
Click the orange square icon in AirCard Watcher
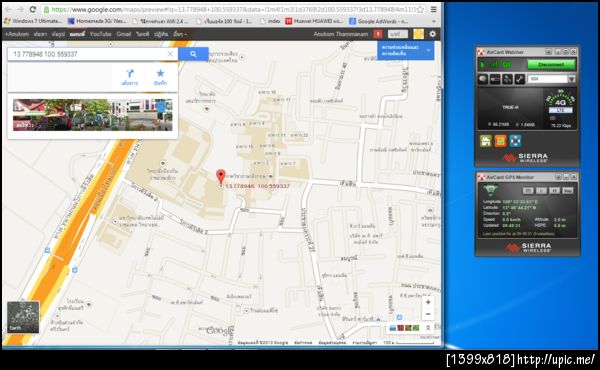tap(501, 141)
